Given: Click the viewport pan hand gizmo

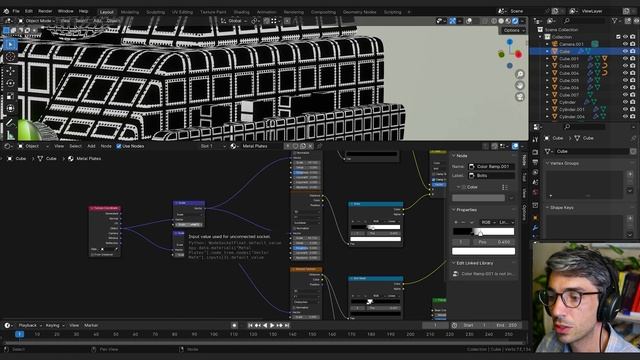Looking at the screenshot, I should (x=520, y=85).
